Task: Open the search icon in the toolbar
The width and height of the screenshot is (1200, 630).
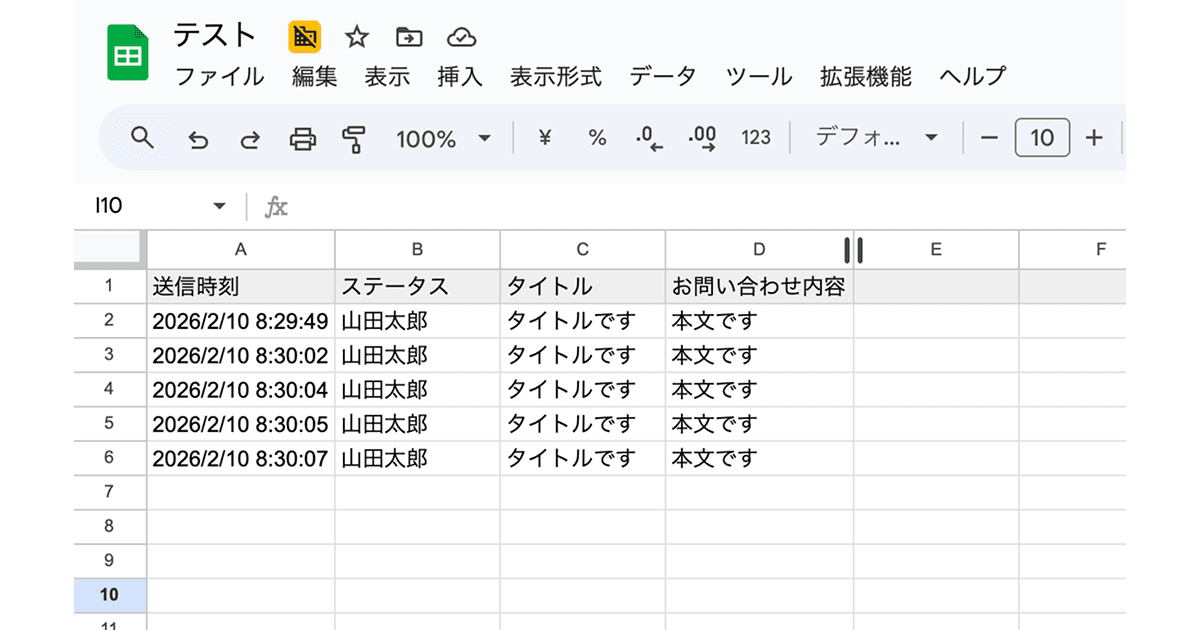Action: [140, 139]
